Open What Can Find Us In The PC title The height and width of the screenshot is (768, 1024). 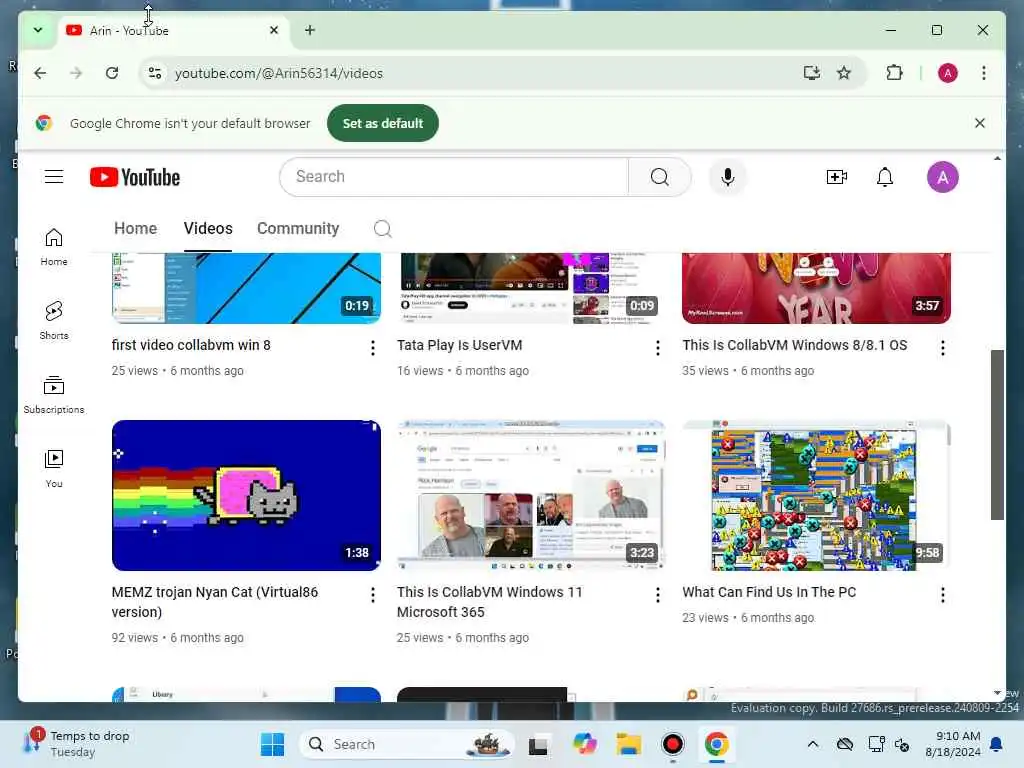[x=769, y=592]
